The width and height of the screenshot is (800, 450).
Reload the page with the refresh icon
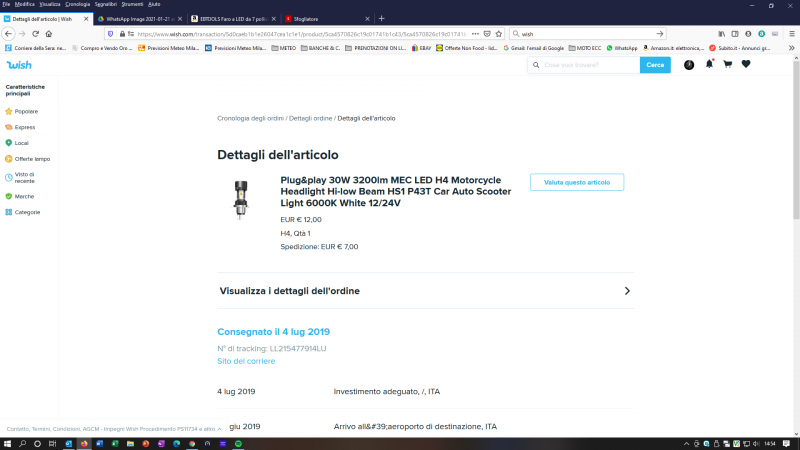[x=35, y=34]
